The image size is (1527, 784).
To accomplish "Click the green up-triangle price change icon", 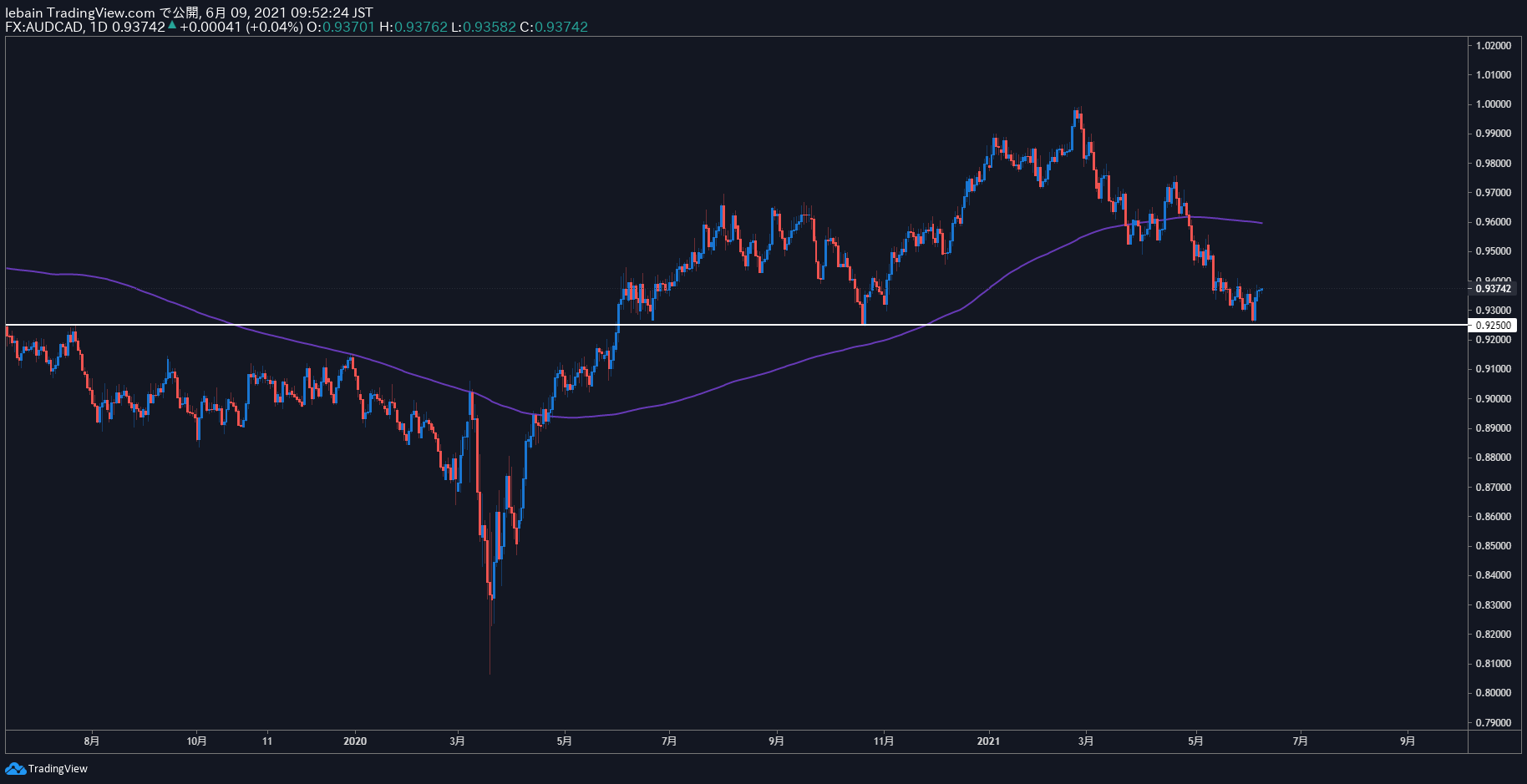I will click(172, 25).
